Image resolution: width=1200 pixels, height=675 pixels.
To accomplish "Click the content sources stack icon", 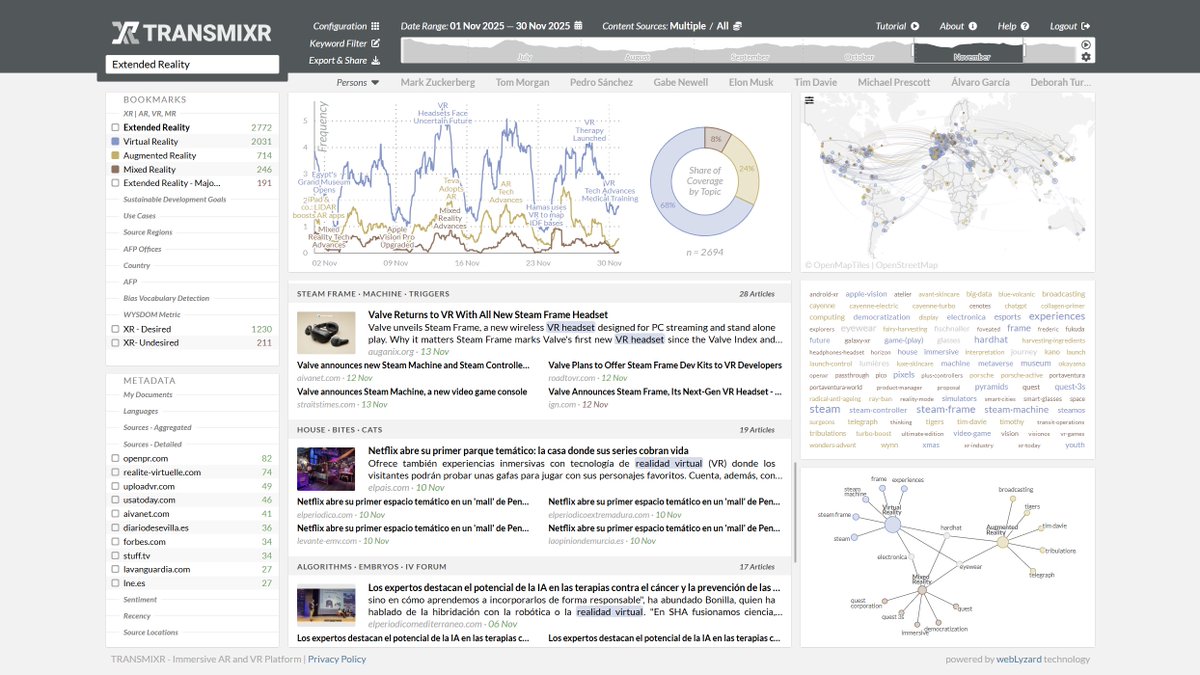I will coord(737,25).
